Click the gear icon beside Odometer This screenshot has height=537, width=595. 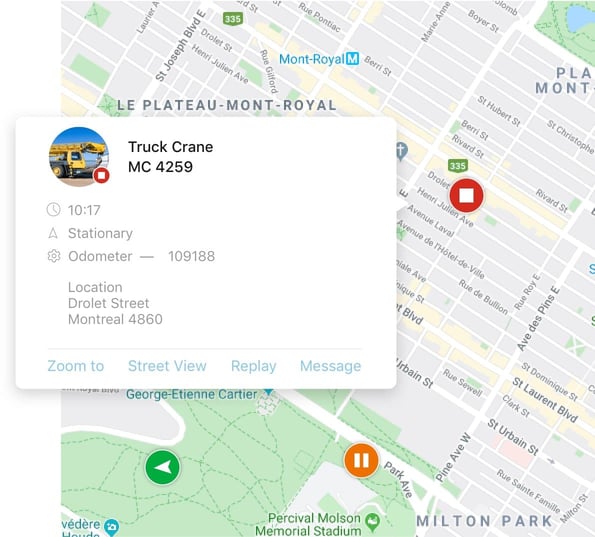coord(54,256)
